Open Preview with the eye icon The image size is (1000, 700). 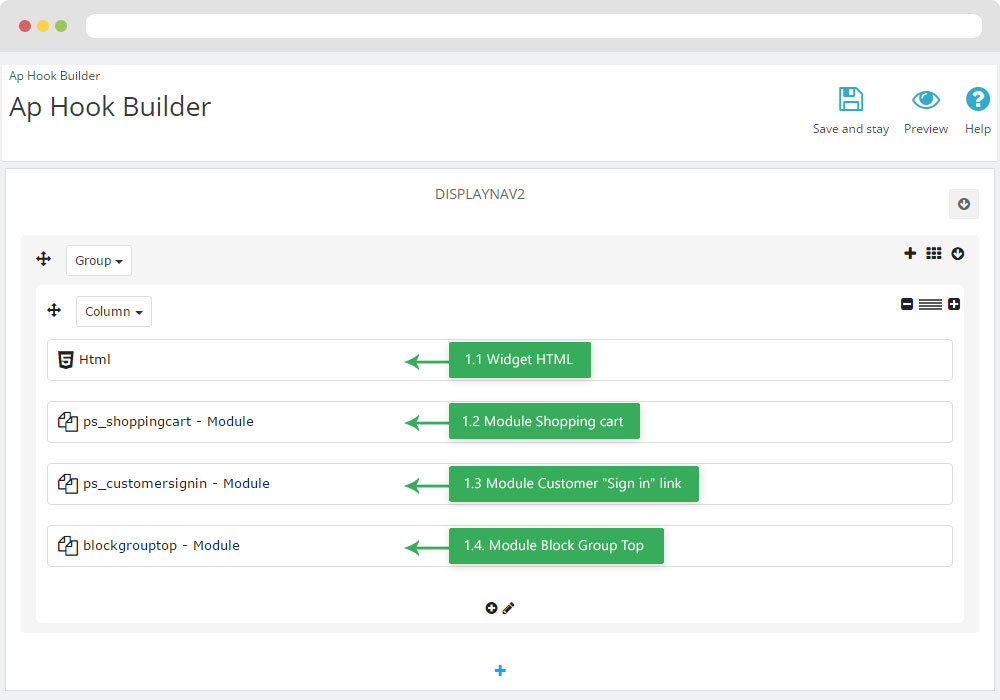point(926,100)
